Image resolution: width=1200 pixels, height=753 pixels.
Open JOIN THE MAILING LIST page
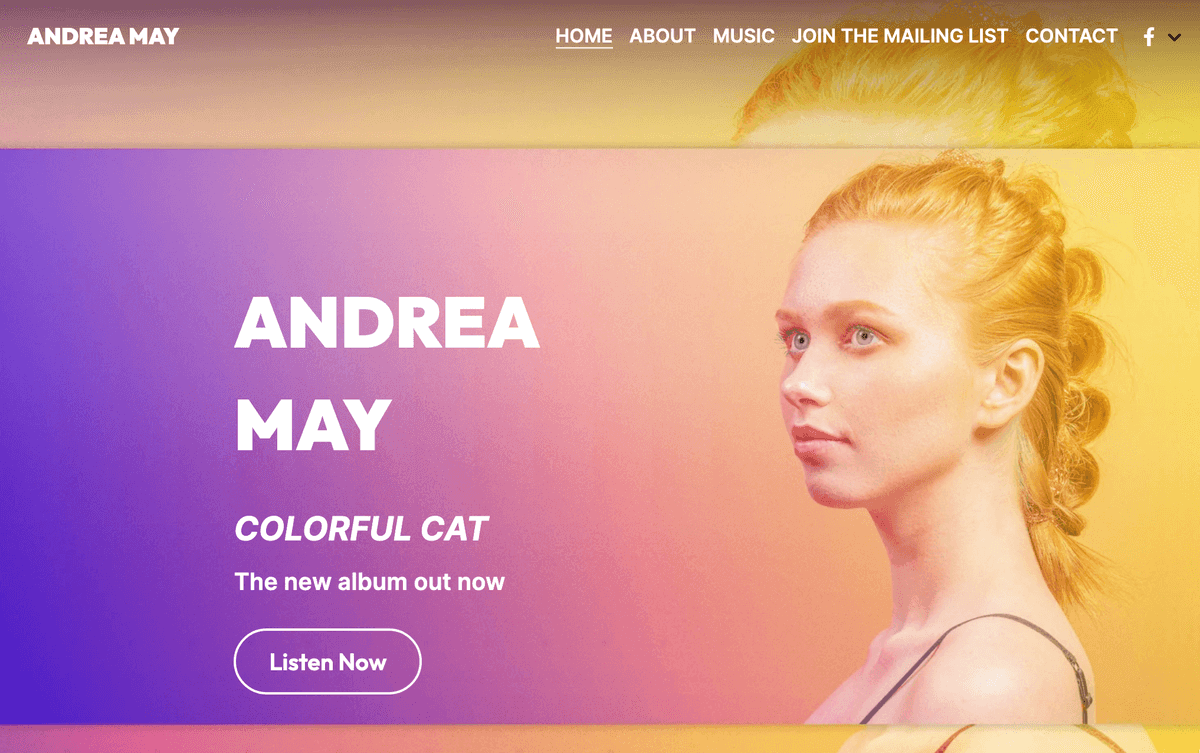pyautogui.click(x=900, y=36)
